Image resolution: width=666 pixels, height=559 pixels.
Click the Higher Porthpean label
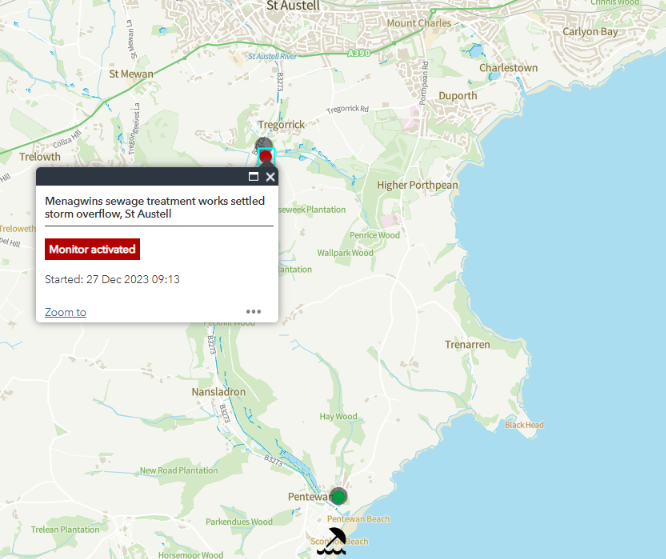[418, 185]
